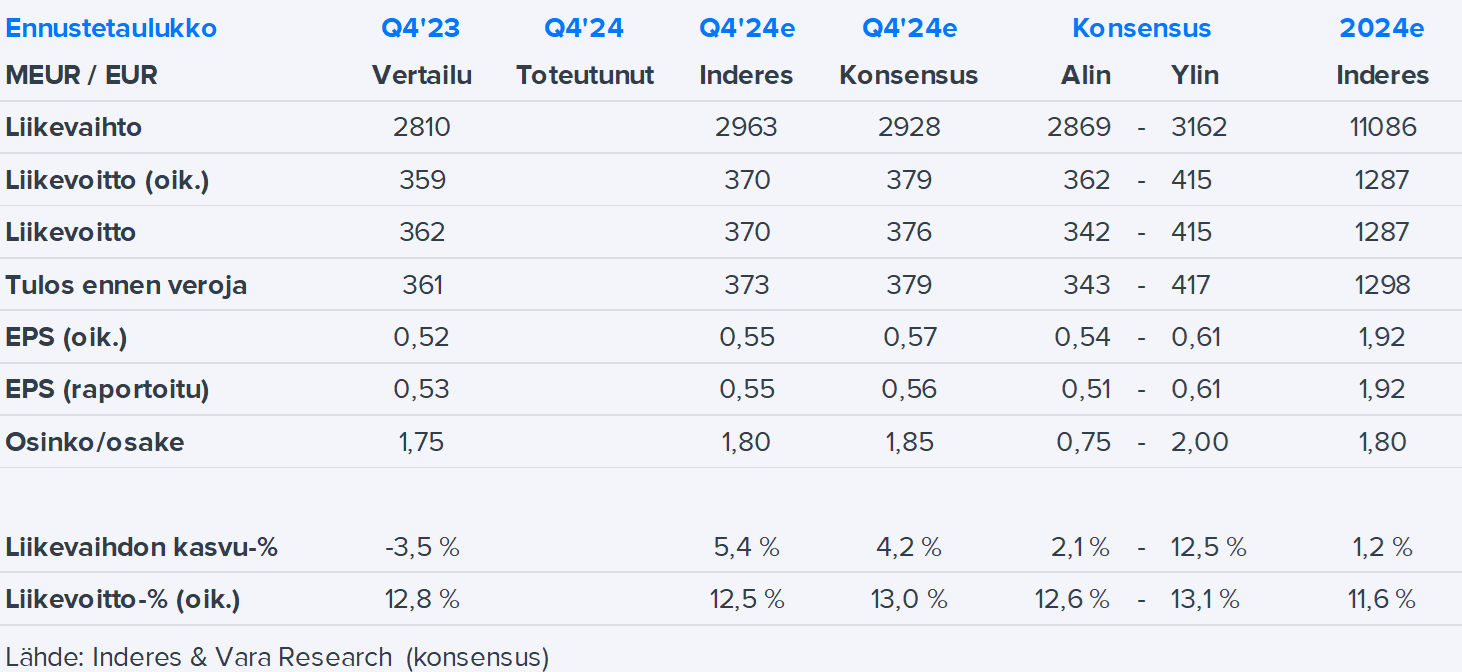The width and height of the screenshot is (1462, 672).
Task: Select the MEUR / EUR unit label
Action: pos(82,75)
